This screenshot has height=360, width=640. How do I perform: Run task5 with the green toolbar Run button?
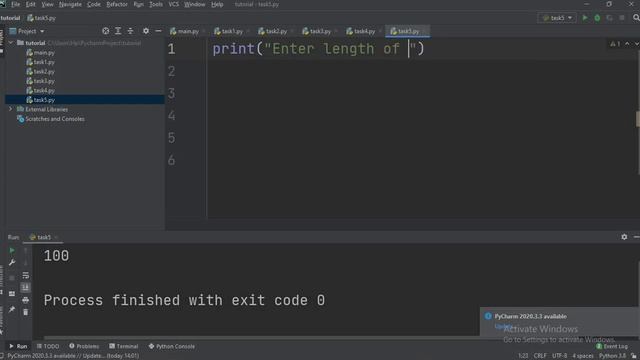pos(585,18)
